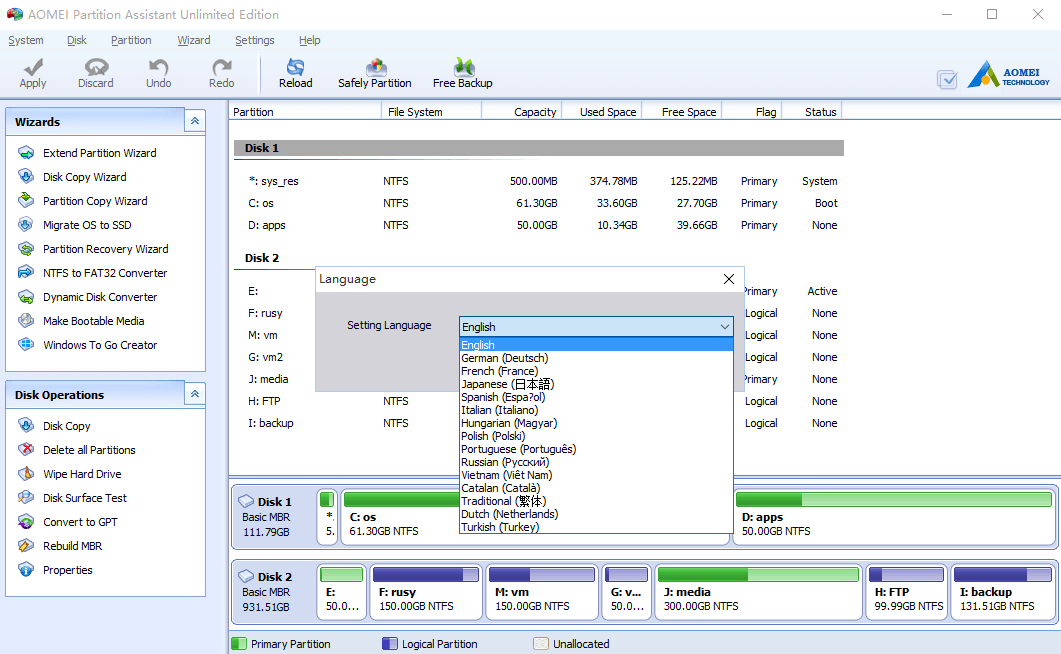Open the Settings menu
The width and height of the screenshot is (1061, 654).
254,41
